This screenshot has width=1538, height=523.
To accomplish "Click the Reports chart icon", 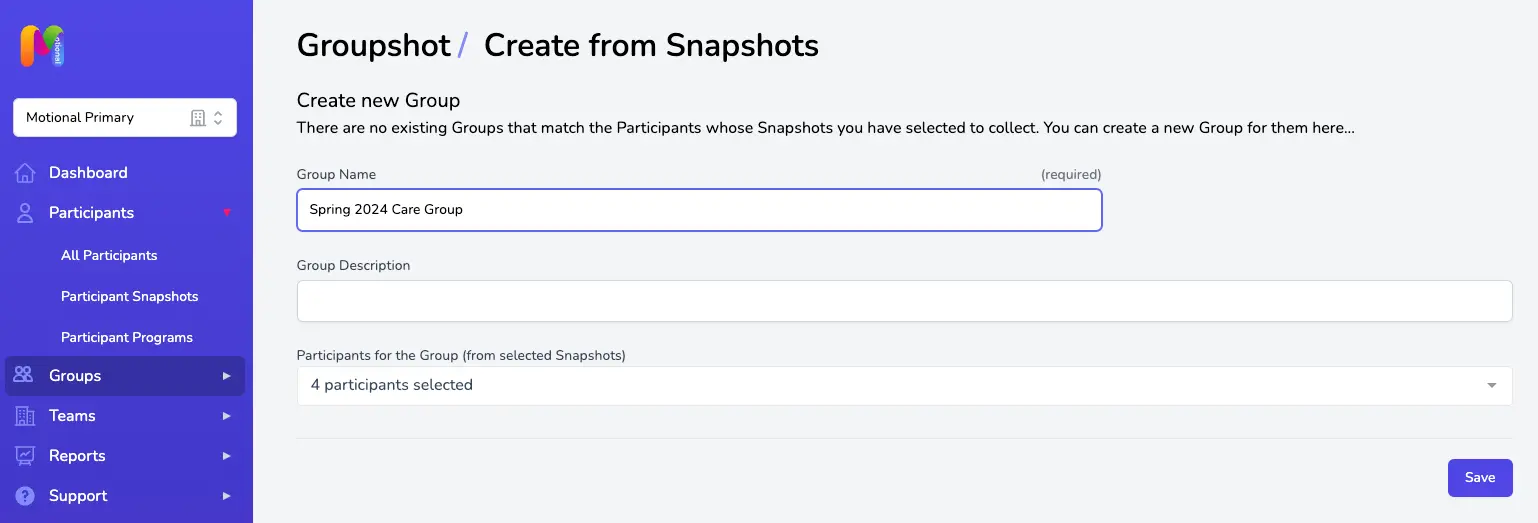I will tap(26, 456).
